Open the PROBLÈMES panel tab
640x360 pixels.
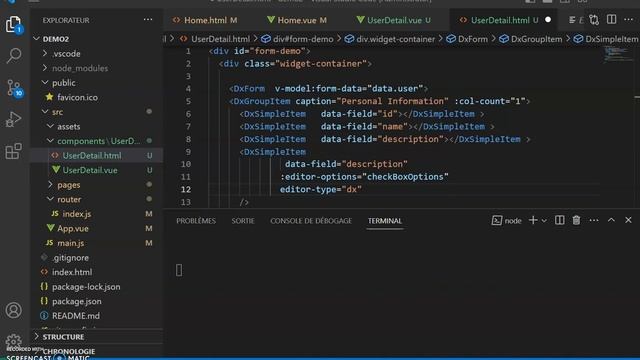click(196, 221)
